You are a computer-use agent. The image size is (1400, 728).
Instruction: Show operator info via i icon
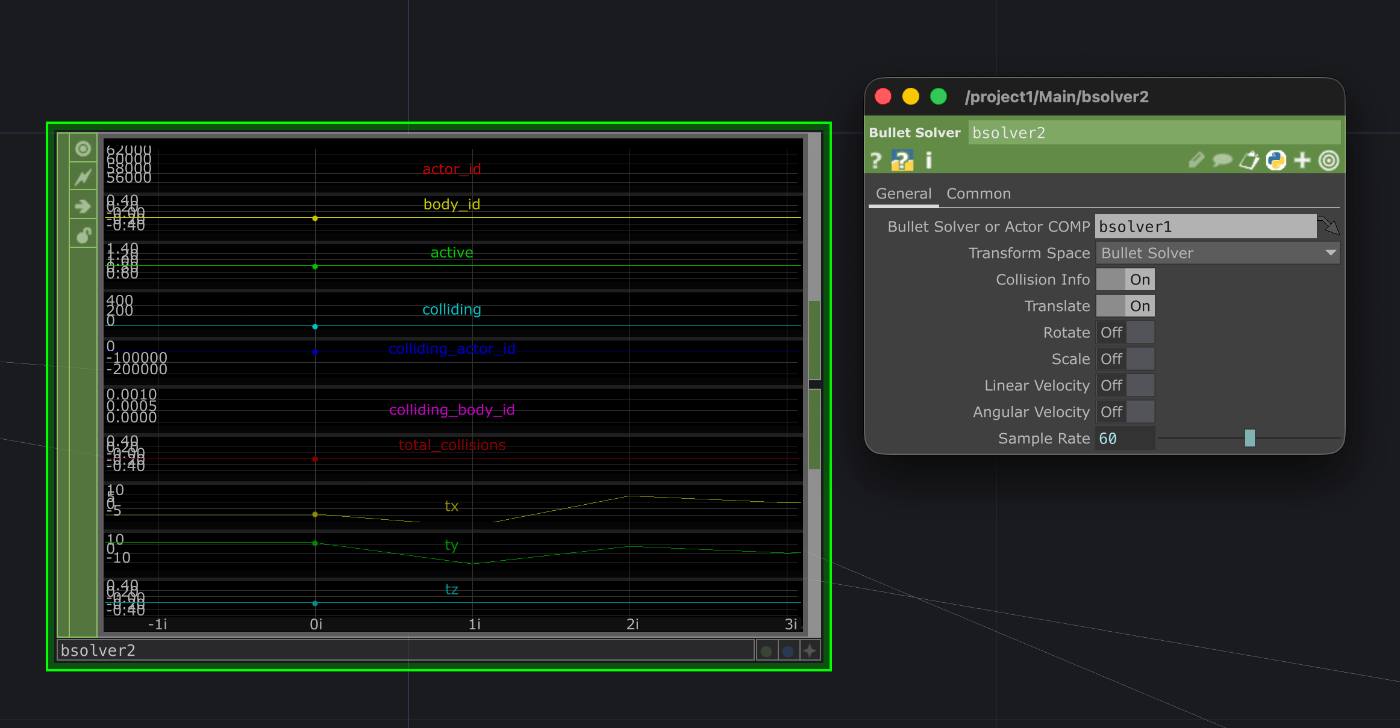(928, 160)
